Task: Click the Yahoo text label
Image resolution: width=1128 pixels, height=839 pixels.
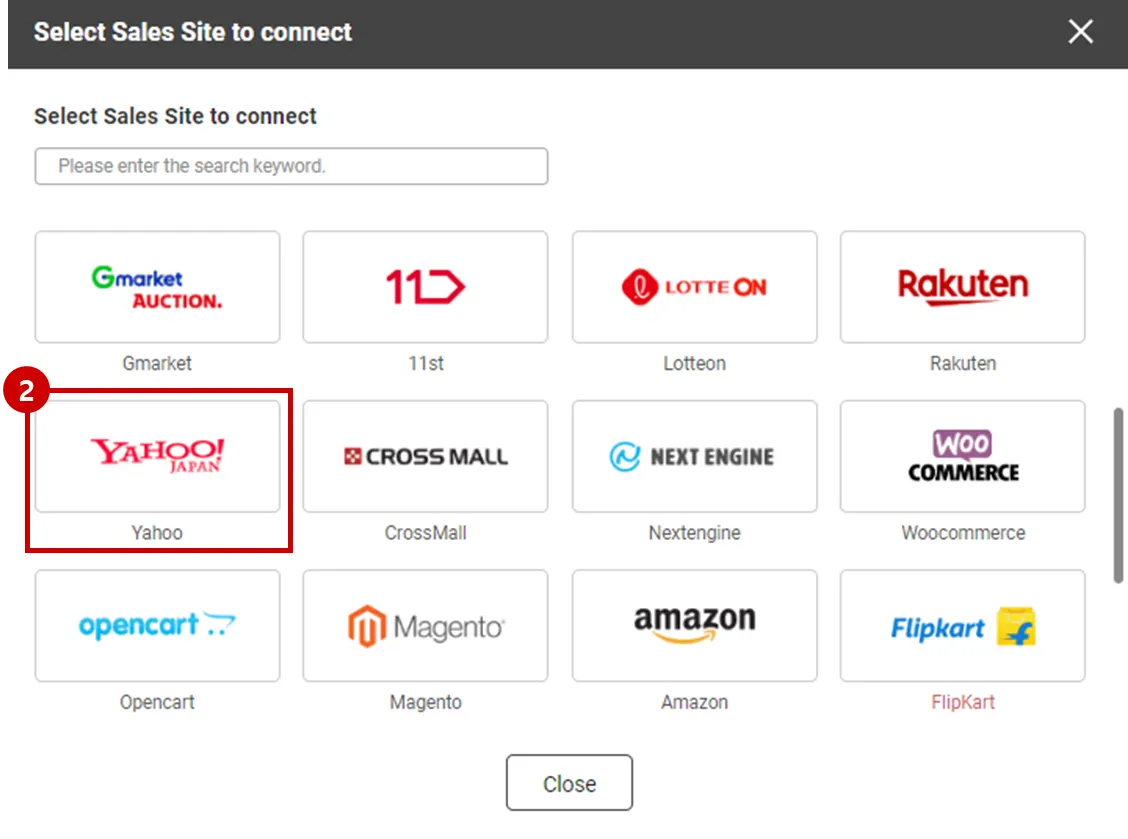Action: point(157,533)
